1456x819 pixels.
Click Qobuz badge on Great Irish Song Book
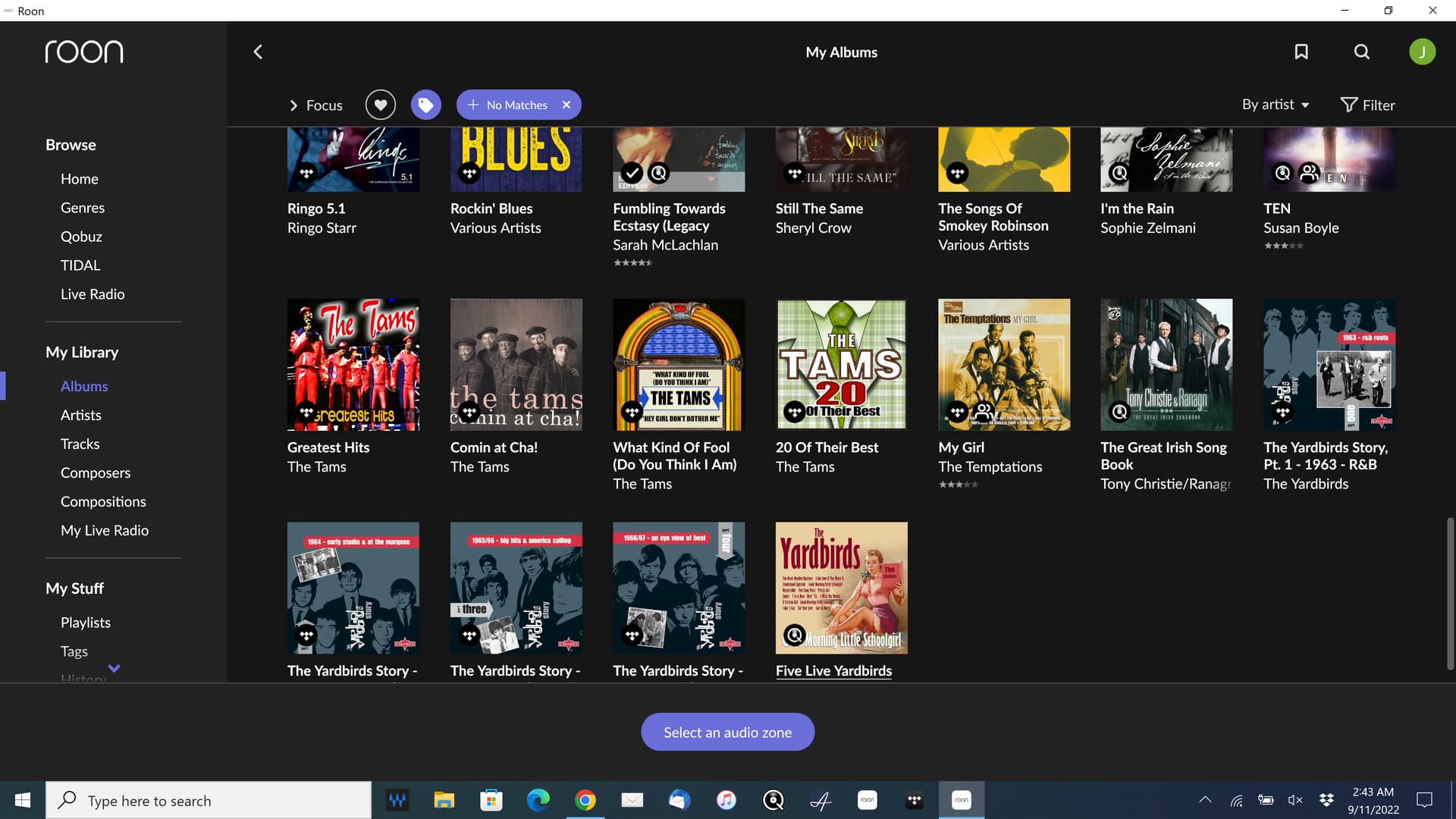click(1119, 412)
